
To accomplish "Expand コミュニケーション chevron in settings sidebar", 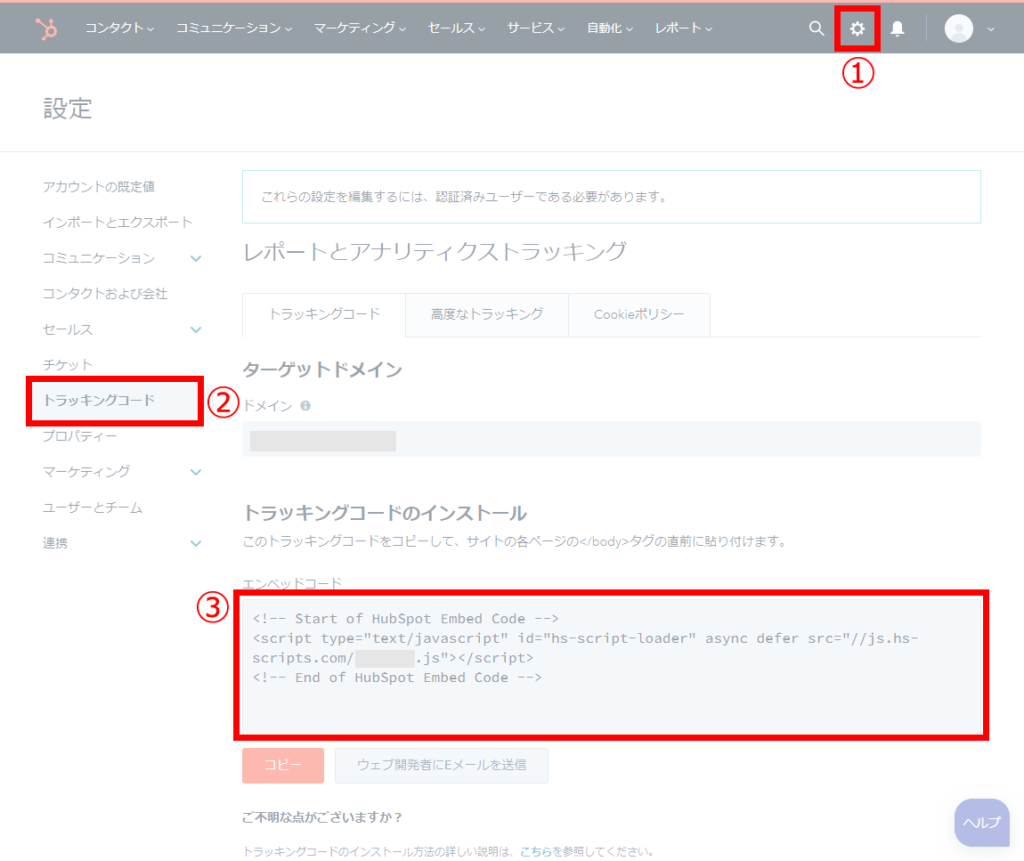I will (x=195, y=259).
